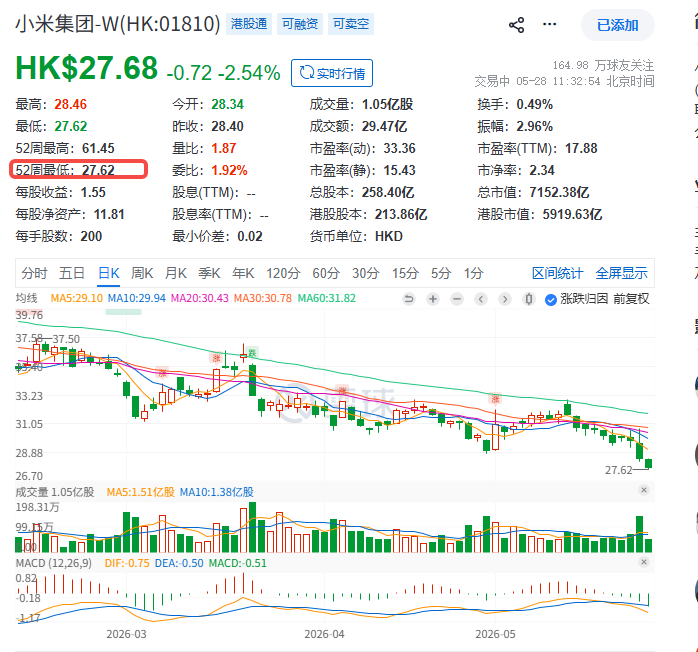Click the 港股通 tag
This screenshot has height=652, width=698.
(x=249, y=24)
